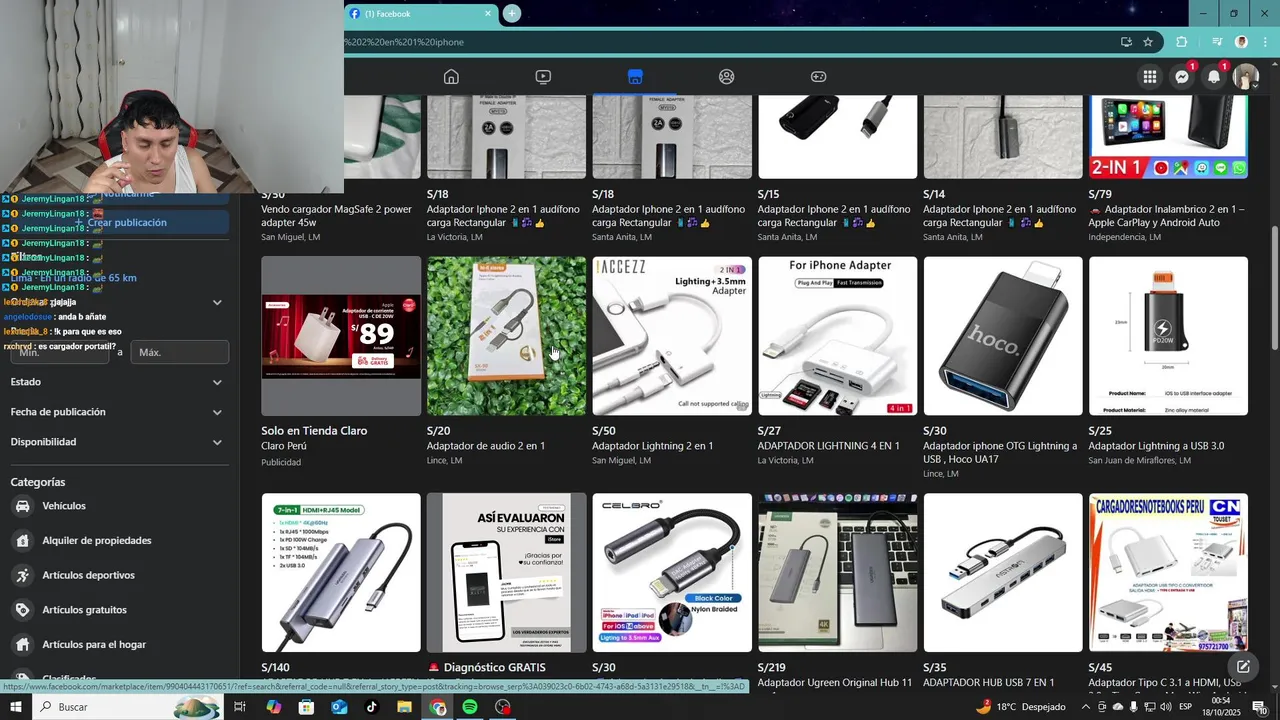Viewport: 1280px width, 720px height.
Task: Go to Facebook Home icon
Action: [x=451, y=77]
